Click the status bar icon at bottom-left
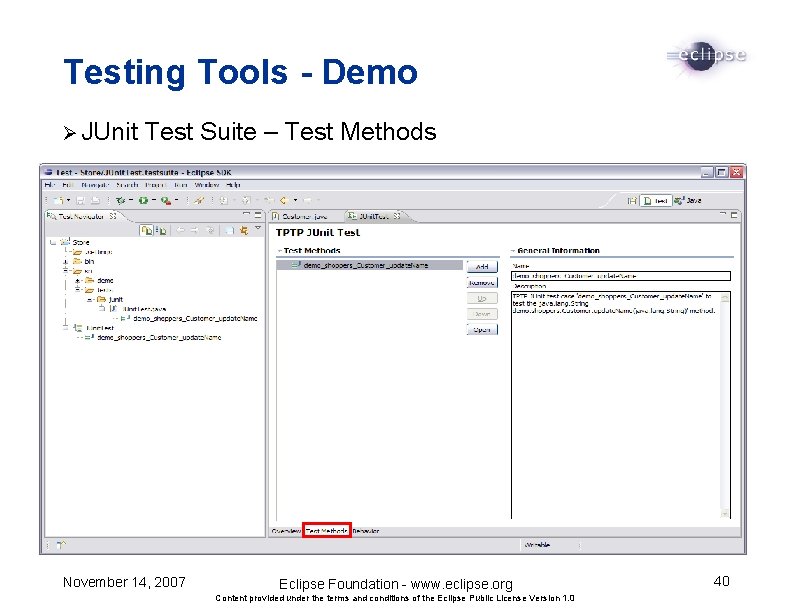792x612 pixels. pos(61,545)
